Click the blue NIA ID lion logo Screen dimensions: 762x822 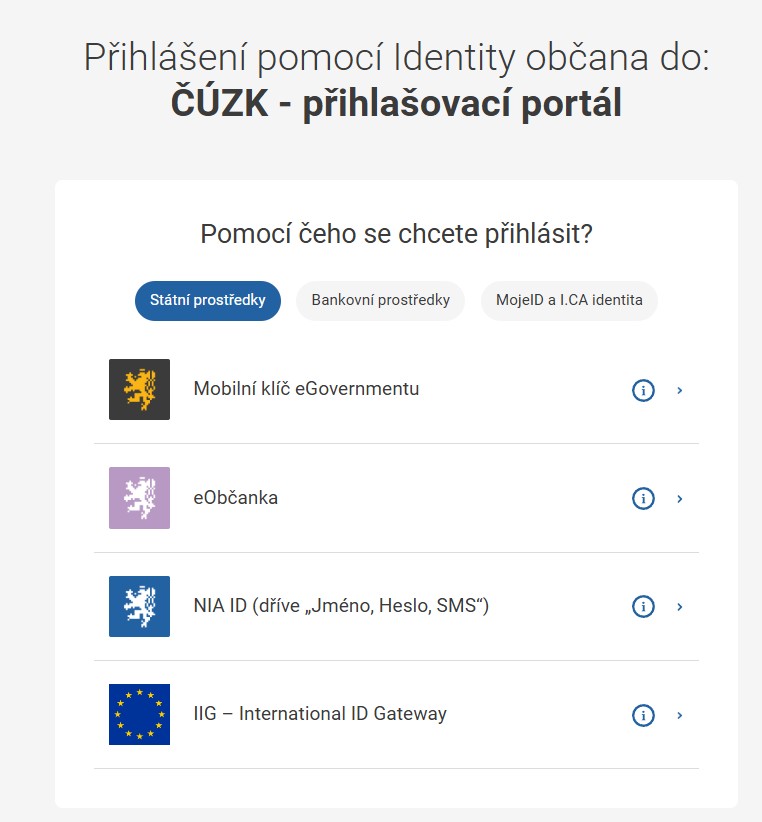[x=139, y=606]
